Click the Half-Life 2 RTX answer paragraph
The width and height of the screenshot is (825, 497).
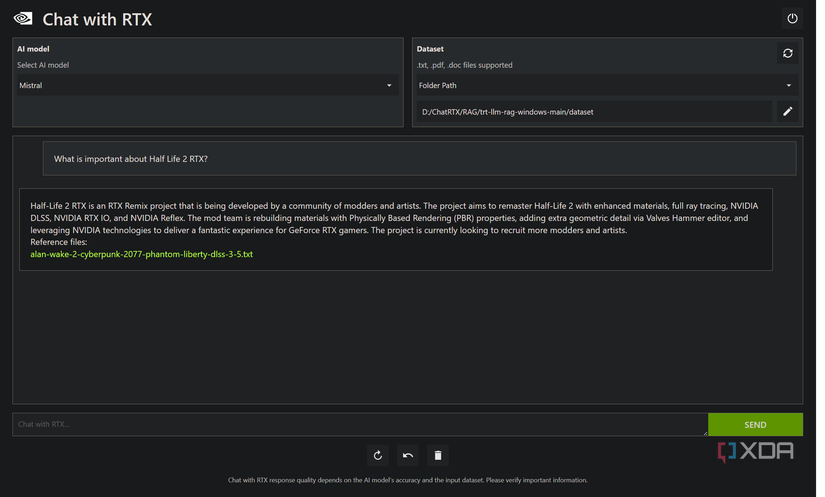tap(394, 218)
